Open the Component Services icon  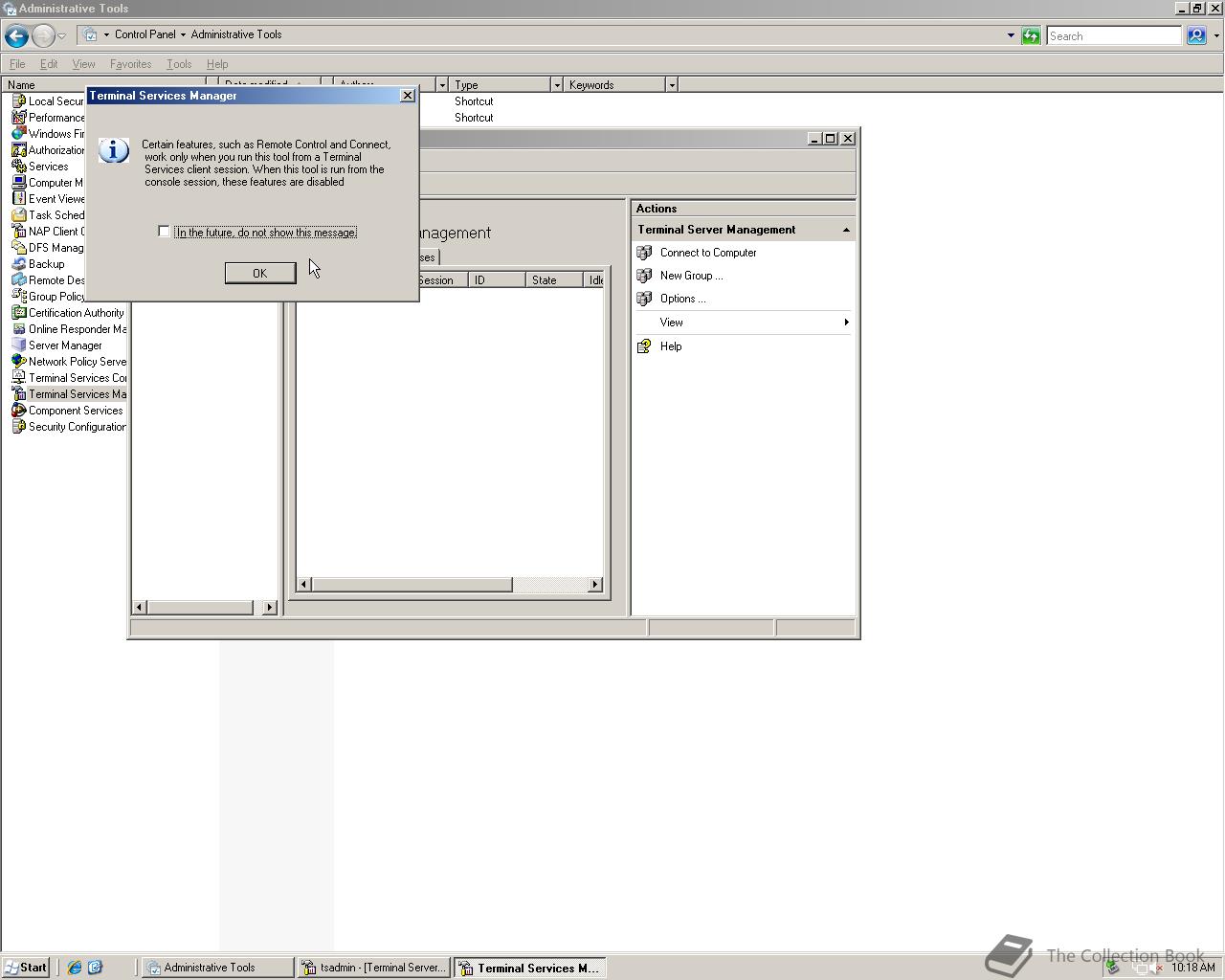[18, 411]
